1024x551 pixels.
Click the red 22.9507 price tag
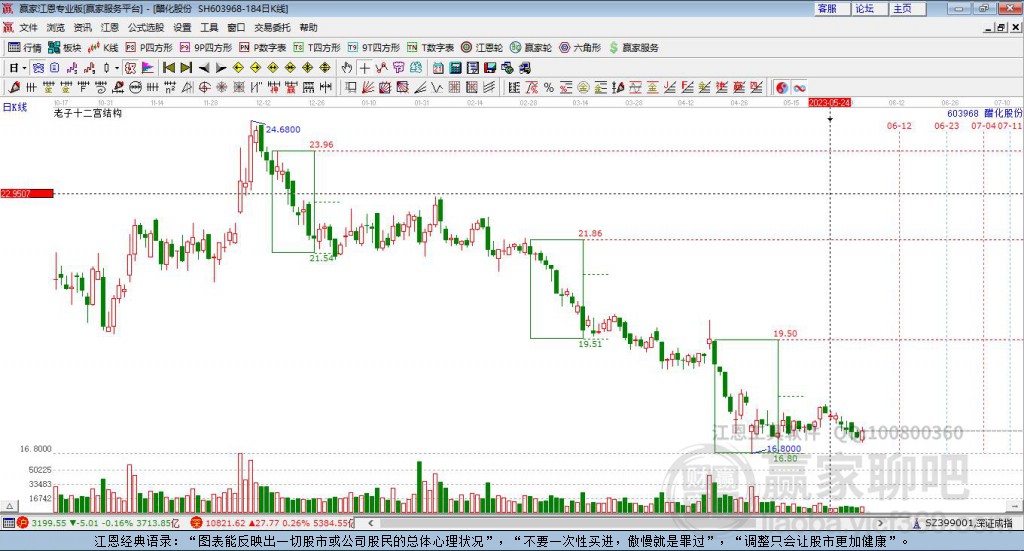(27, 193)
